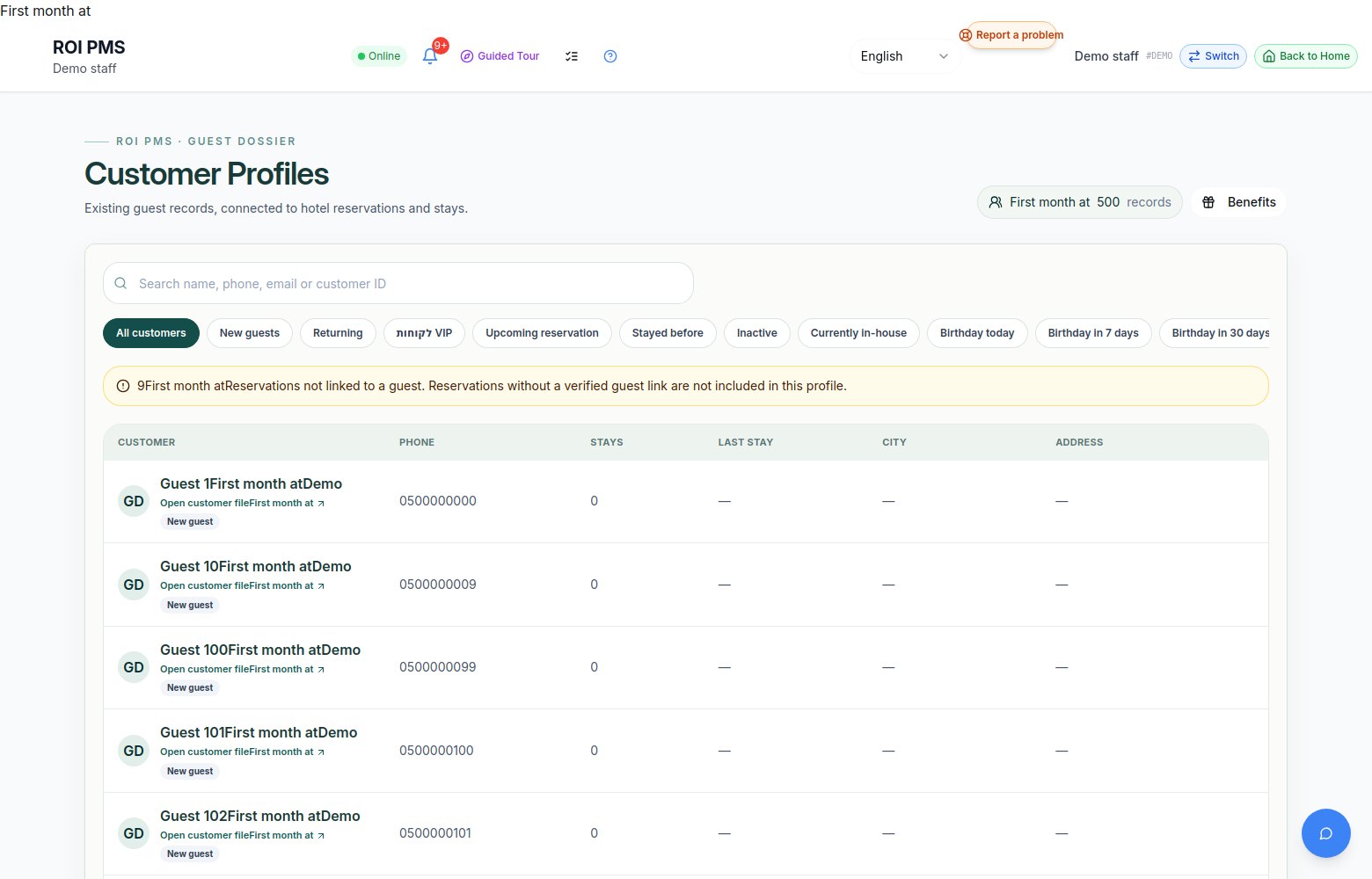
Task: Filter by Inactive customers
Action: coord(757,333)
